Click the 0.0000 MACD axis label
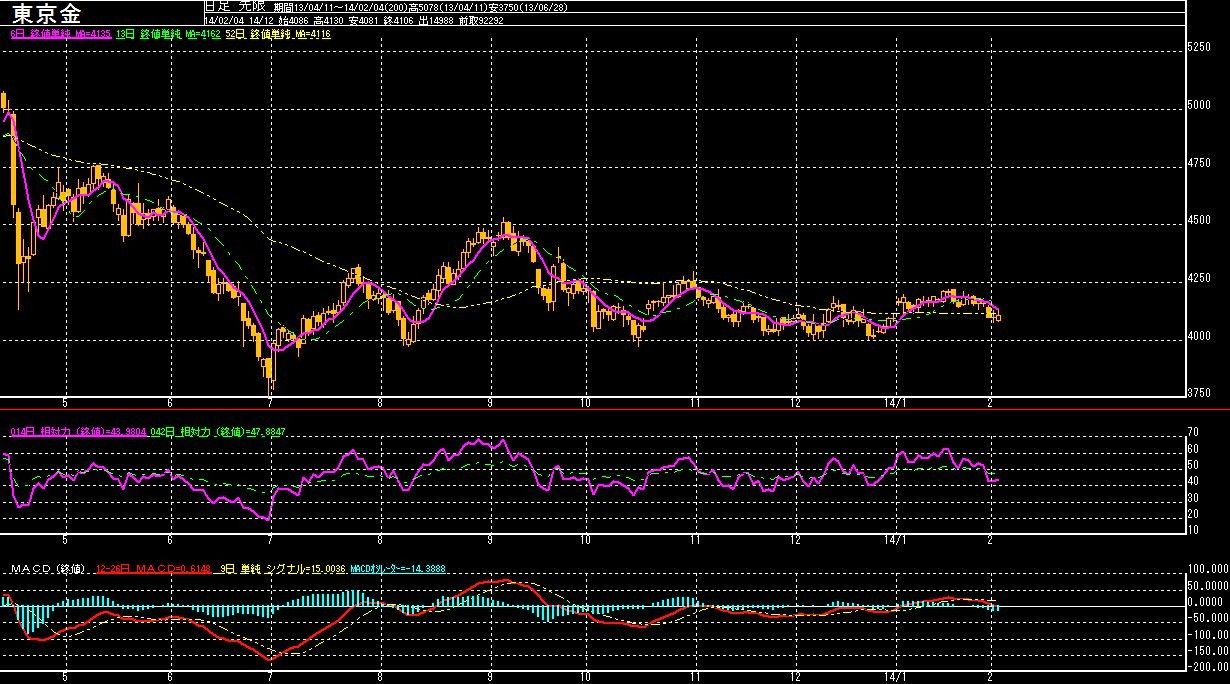The image size is (1230, 684). click(1207, 602)
